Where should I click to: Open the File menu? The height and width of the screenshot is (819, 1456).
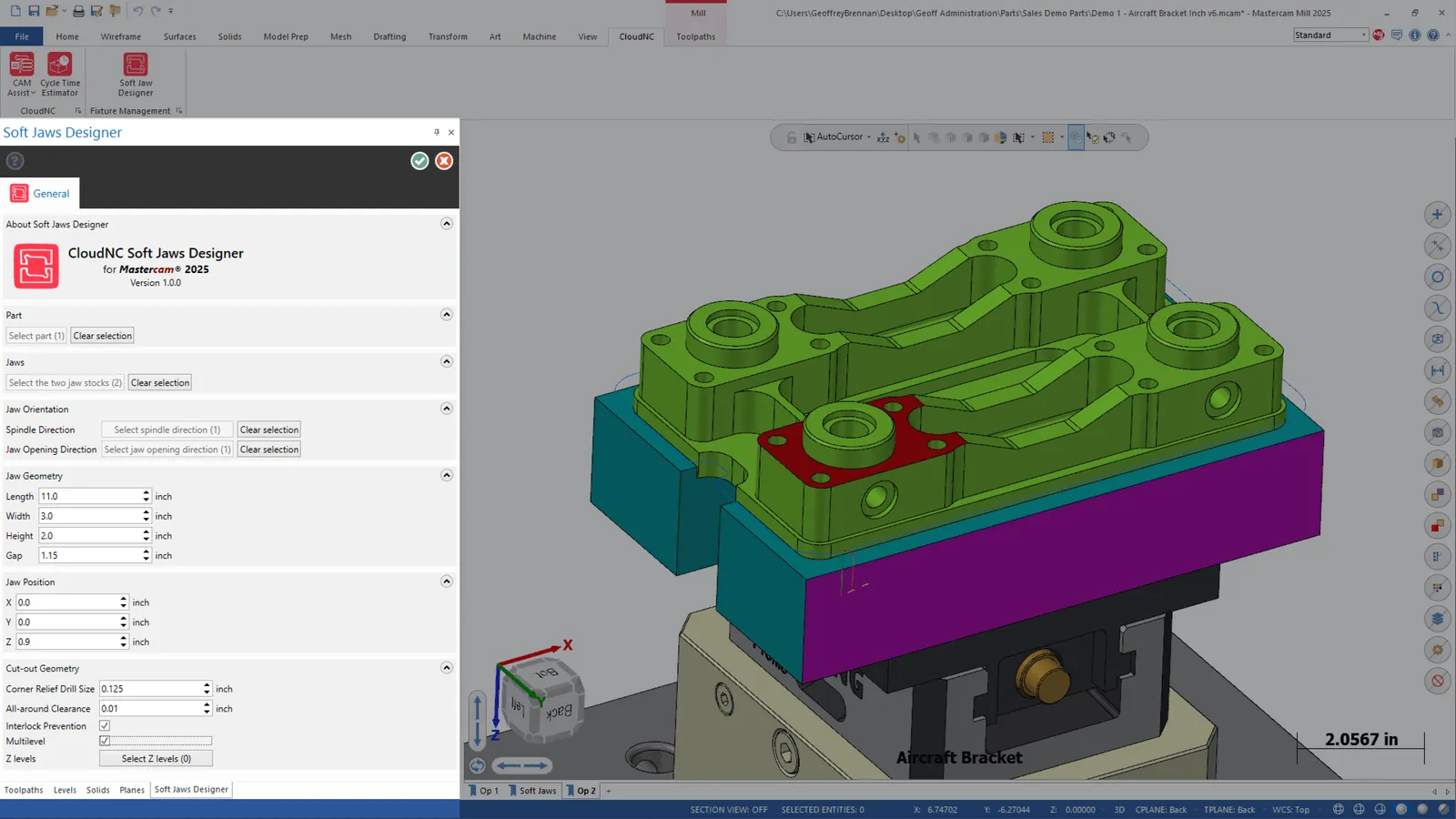(x=22, y=36)
